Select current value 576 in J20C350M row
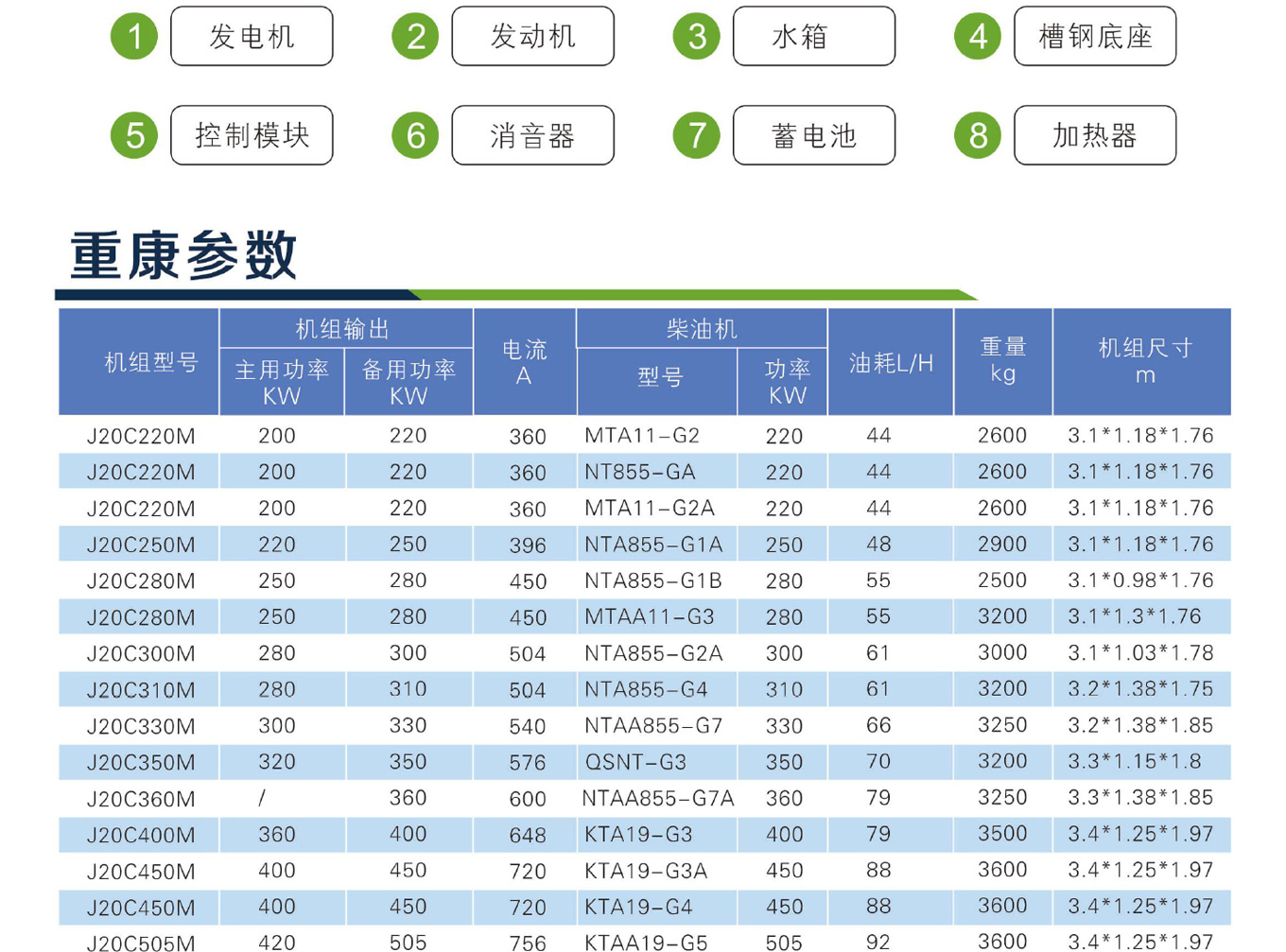This screenshot has height=952, width=1286. click(x=528, y=763)
